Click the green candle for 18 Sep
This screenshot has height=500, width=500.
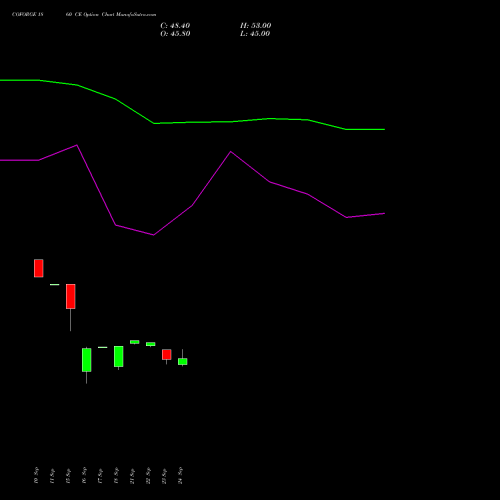(x=119, y=356)
